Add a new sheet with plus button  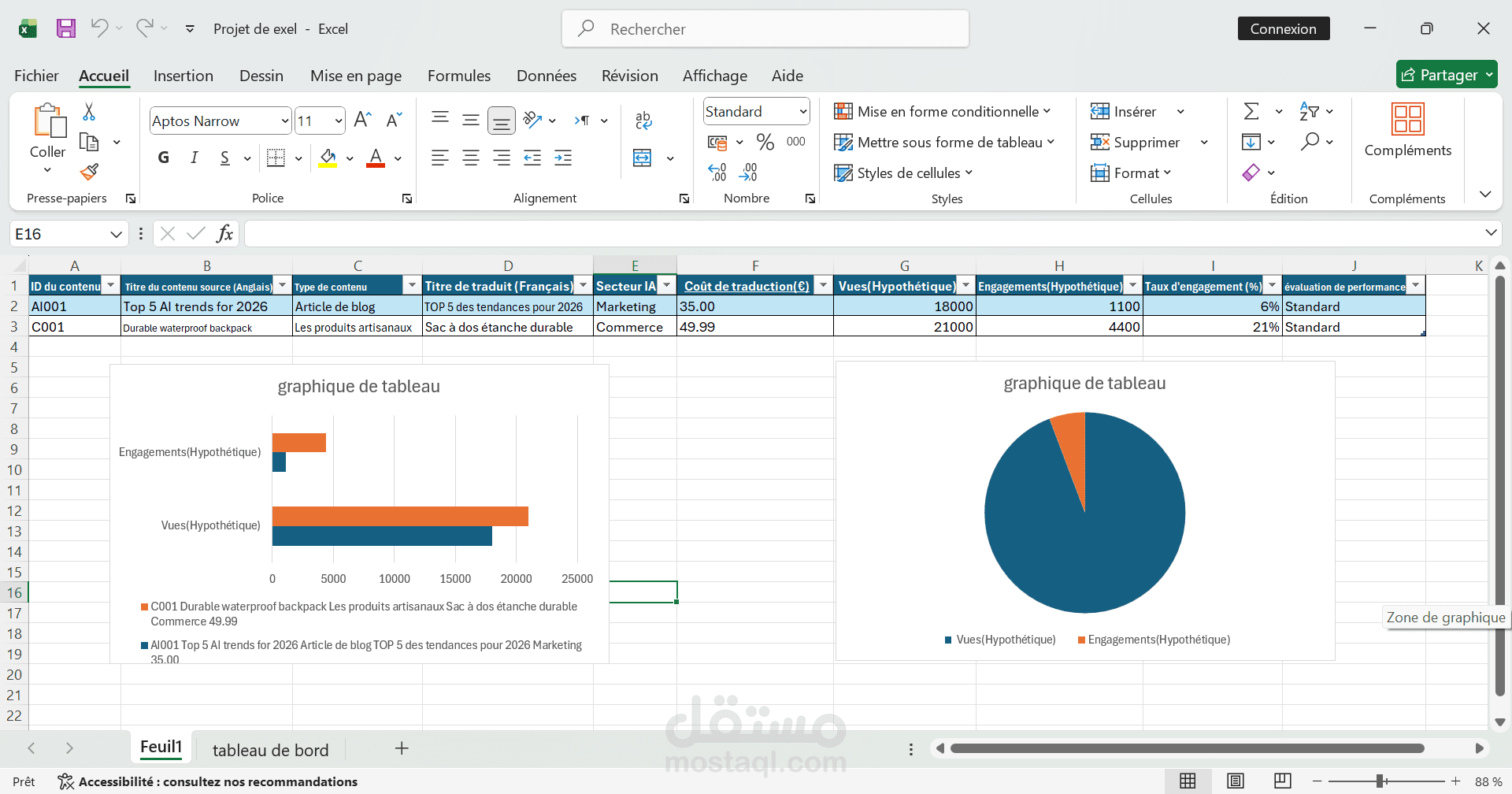[x=402, y=748]
